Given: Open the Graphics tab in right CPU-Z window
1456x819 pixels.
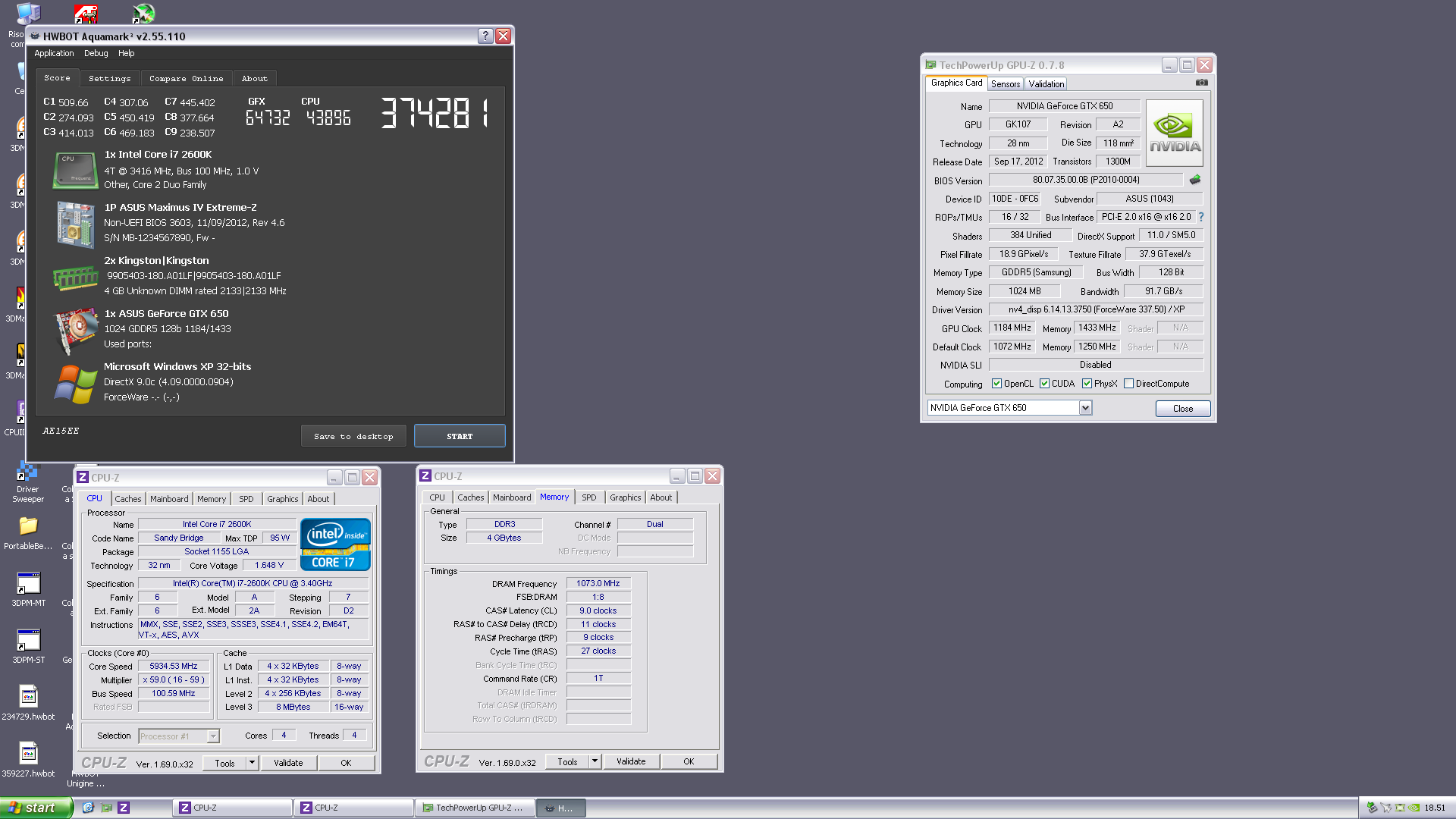Looking at the screenshot, I should 626,497.
